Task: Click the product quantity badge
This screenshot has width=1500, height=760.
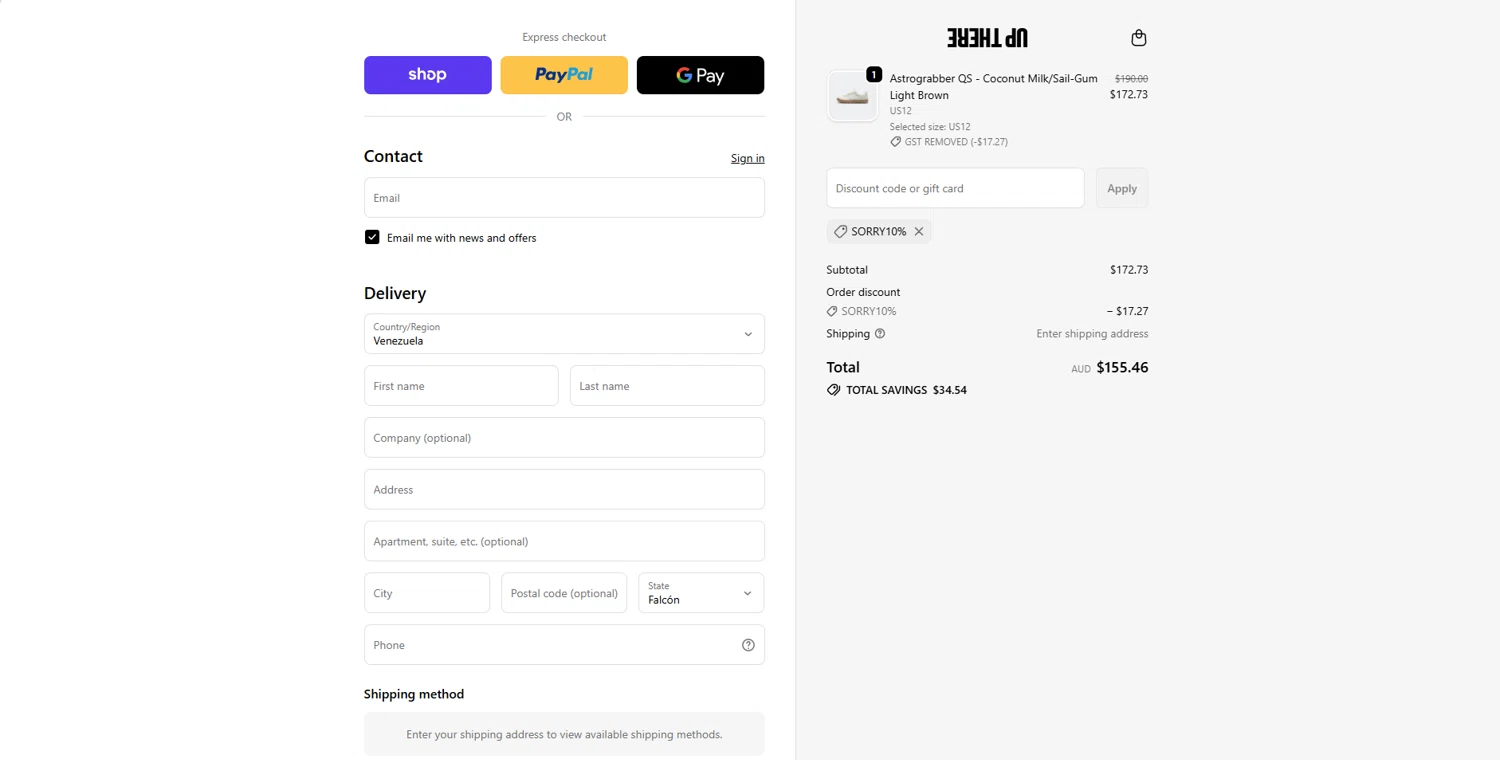Action: coord(874,74)
